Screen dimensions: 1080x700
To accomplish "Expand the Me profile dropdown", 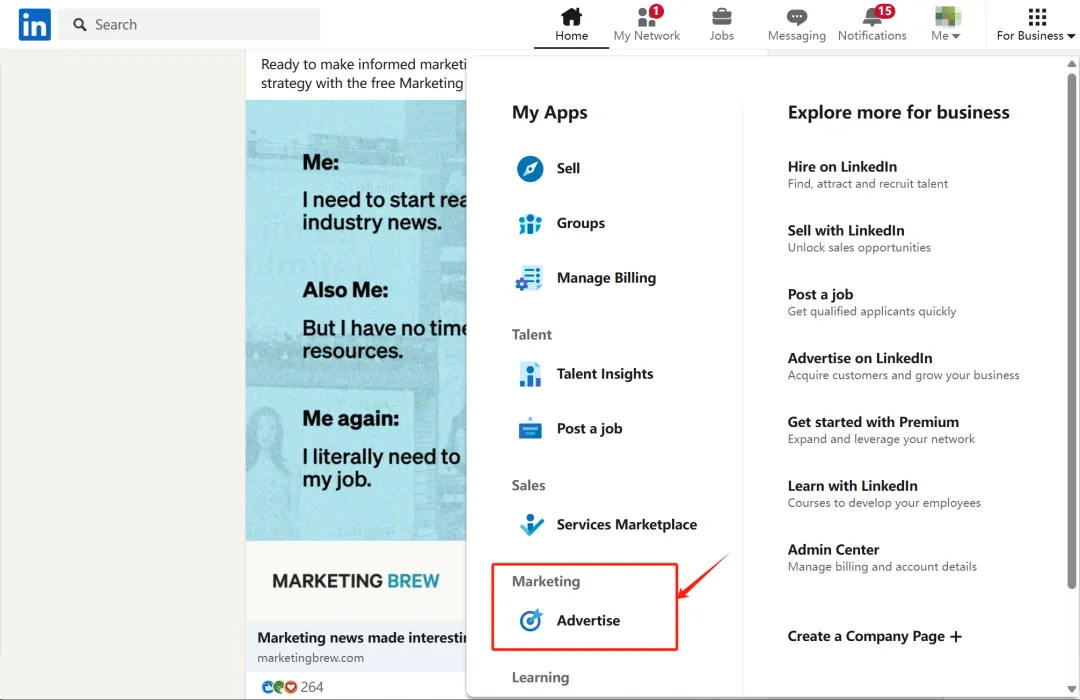I will (x=946, y=24).
